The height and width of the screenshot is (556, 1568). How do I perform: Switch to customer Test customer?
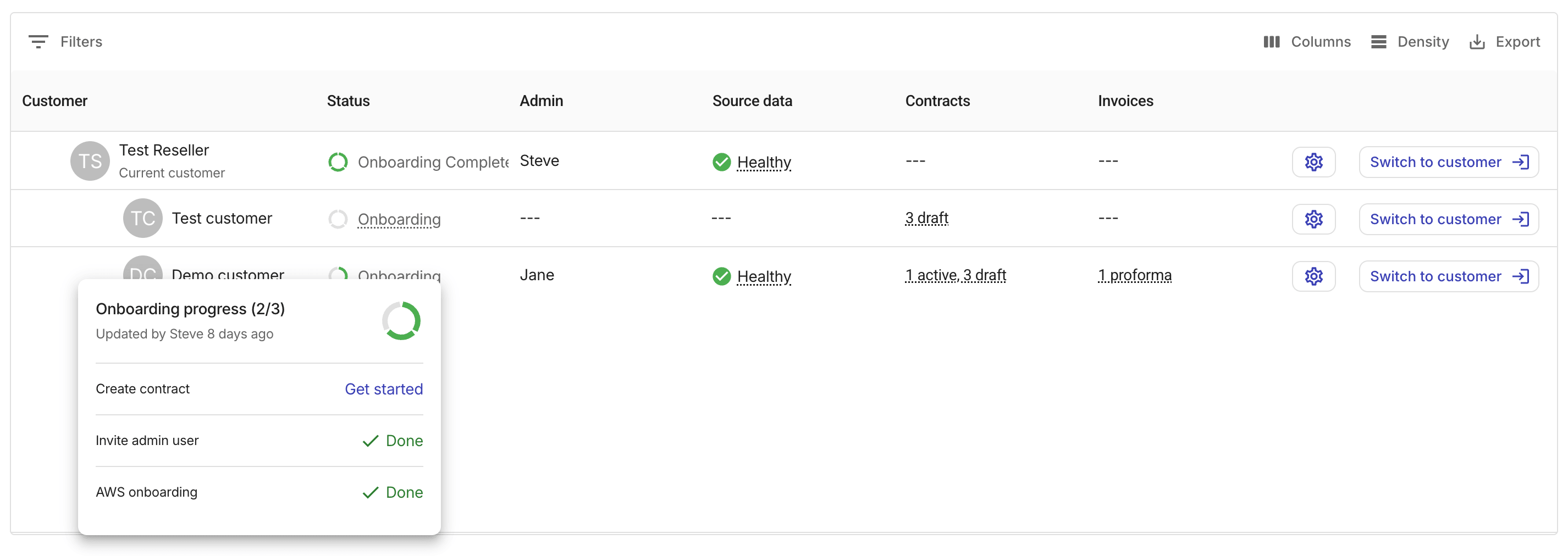tap(1449, 219)
